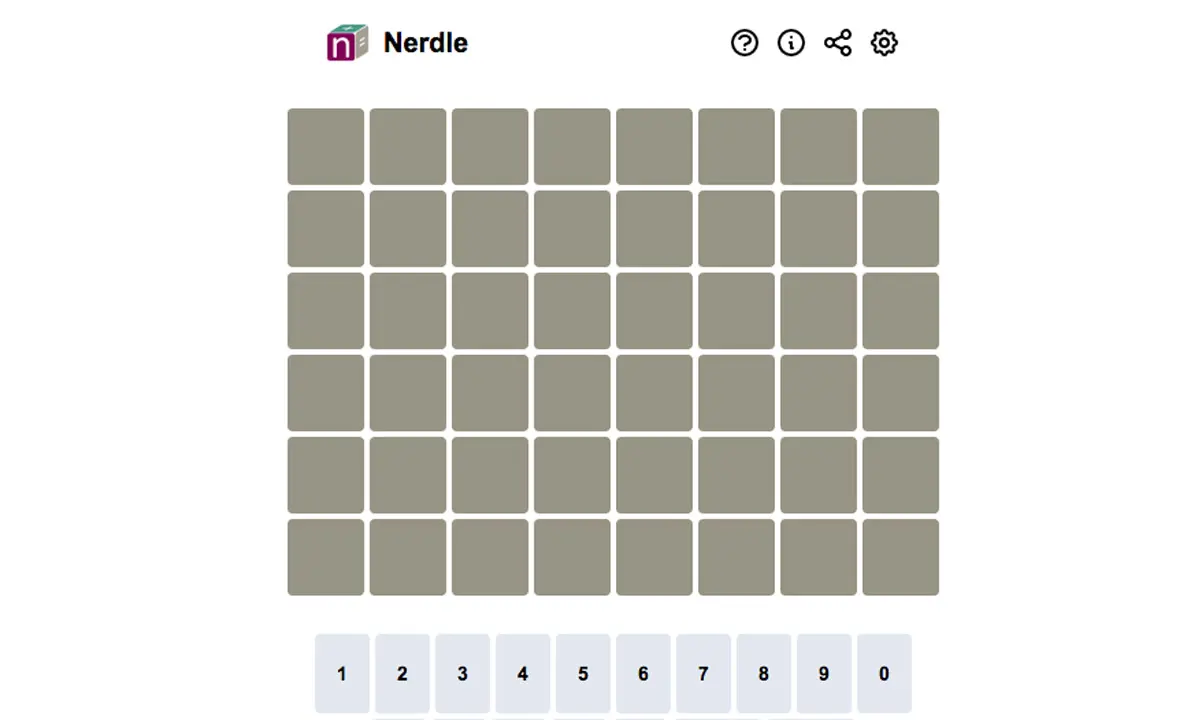The height and width of the screenshot is (720, 1200).
Task: Select the last tile of the first row
Action: 901,147
